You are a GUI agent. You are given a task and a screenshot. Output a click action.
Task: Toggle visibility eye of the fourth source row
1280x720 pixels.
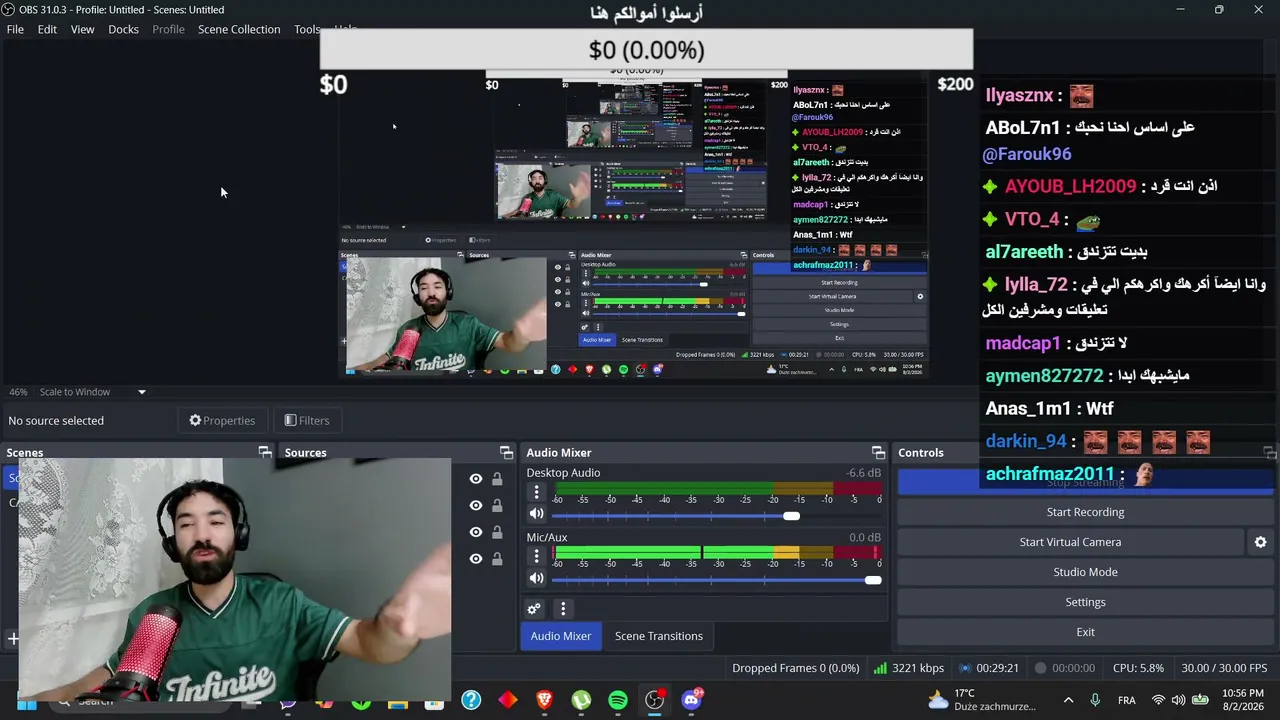pos(476,559)
